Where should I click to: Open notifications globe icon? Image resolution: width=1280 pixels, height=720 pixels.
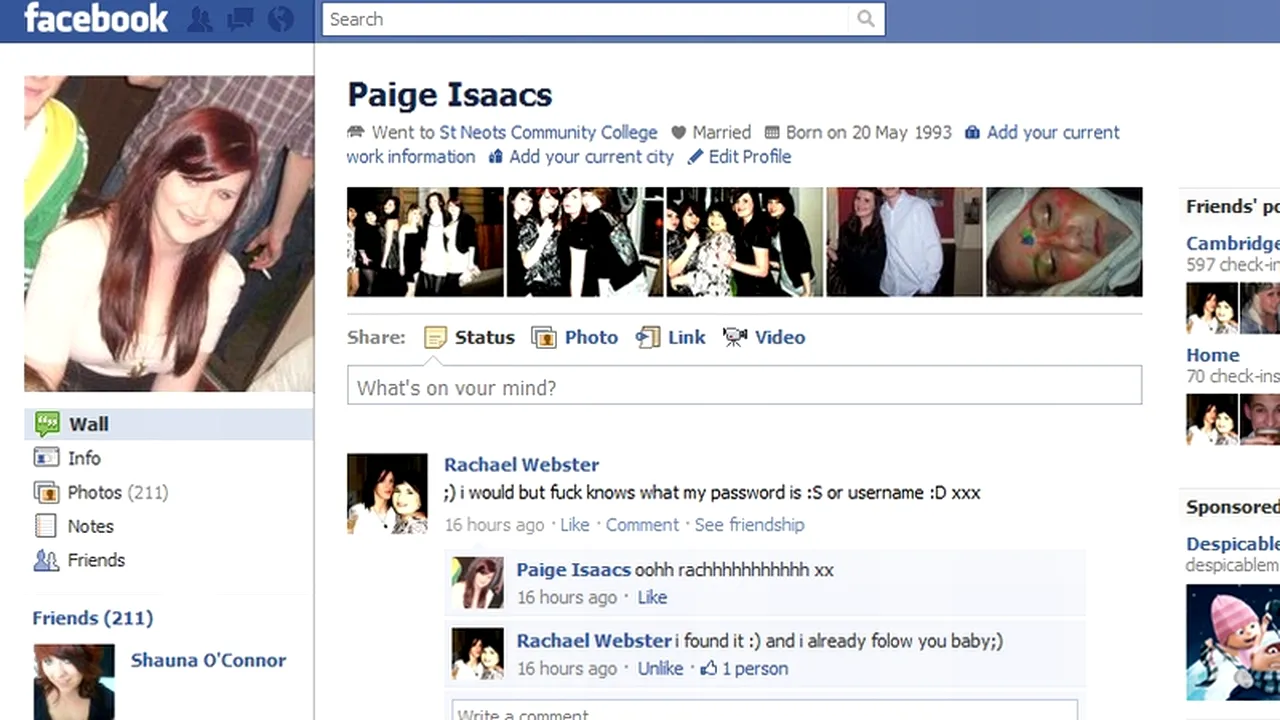click(x=281, y=19)
